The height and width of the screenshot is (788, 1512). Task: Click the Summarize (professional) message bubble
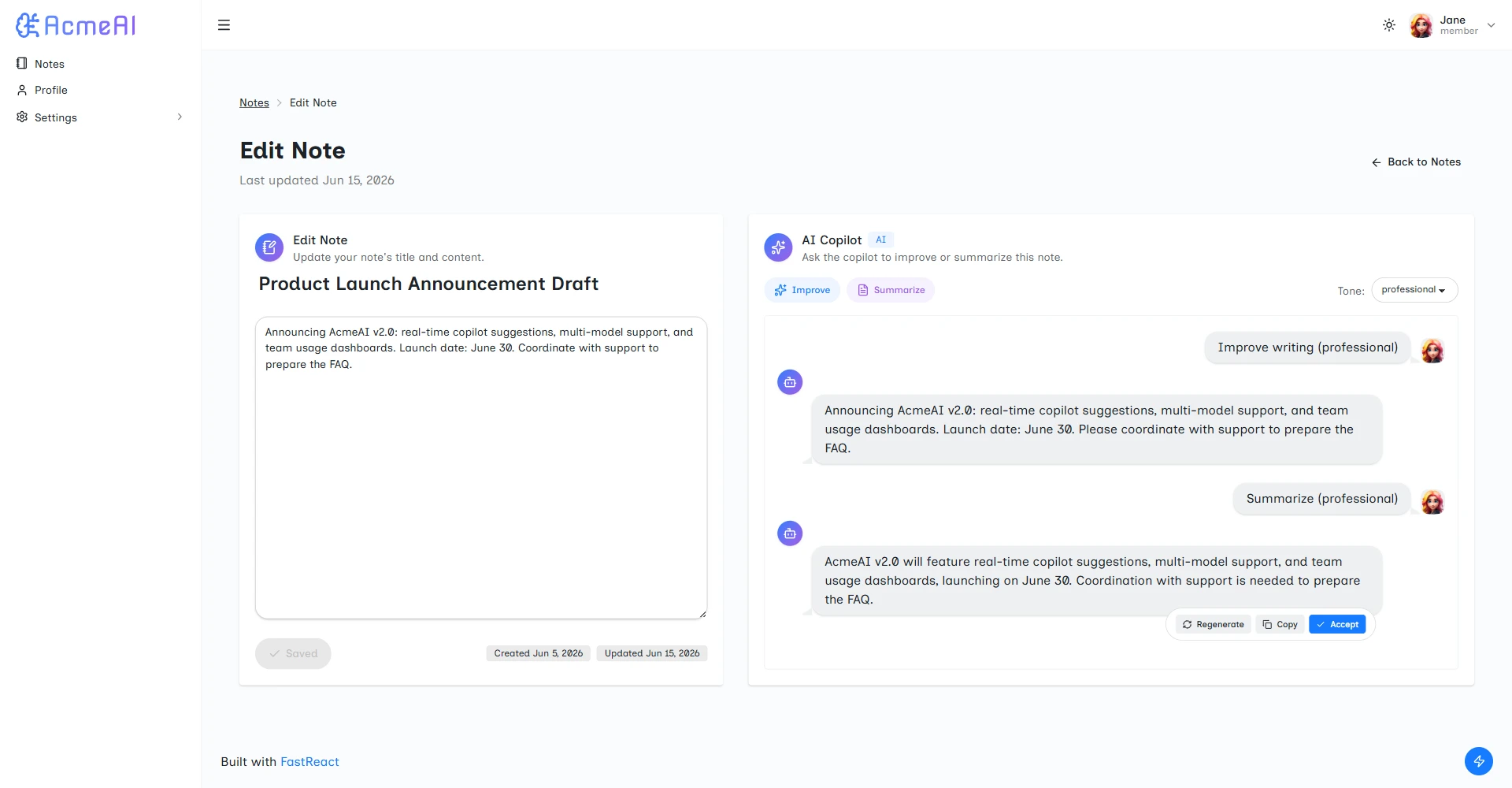(1322, 499)
